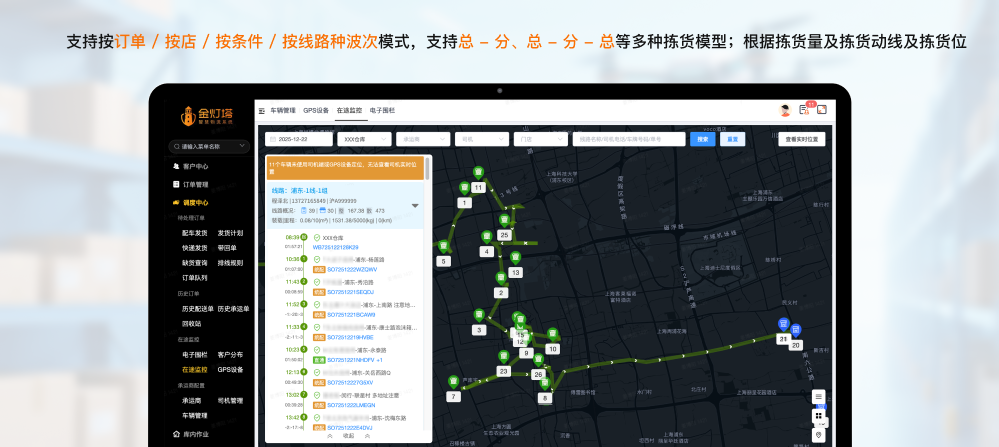Open the 门店 store dropdown
The height and width of the screenshot is (447, 999).
538,139
